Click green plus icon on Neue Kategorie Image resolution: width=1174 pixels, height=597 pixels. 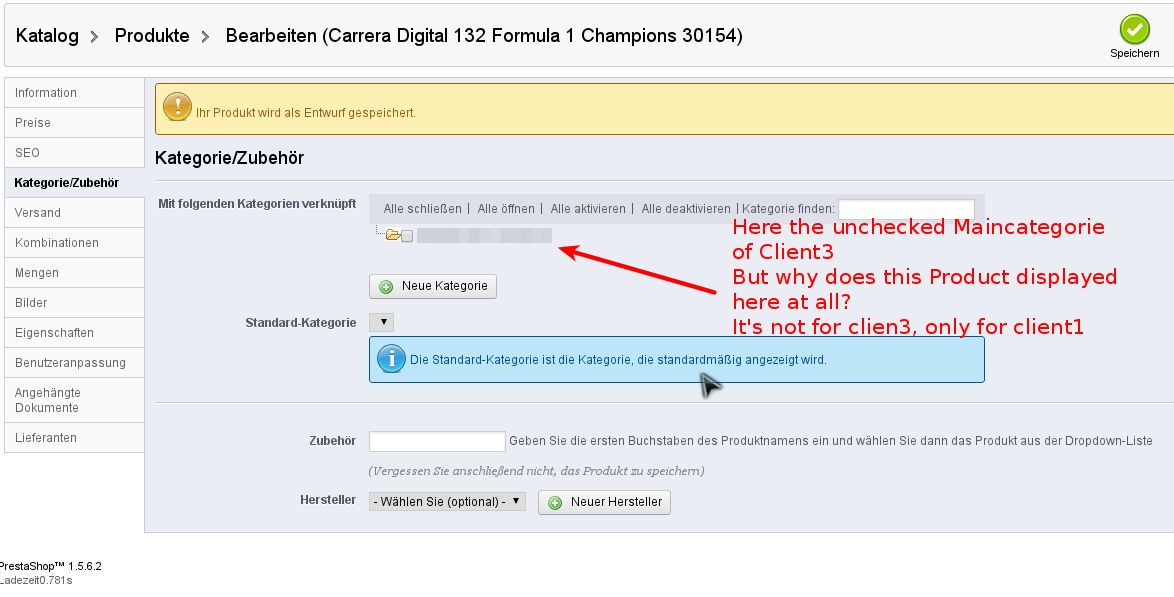386,287
